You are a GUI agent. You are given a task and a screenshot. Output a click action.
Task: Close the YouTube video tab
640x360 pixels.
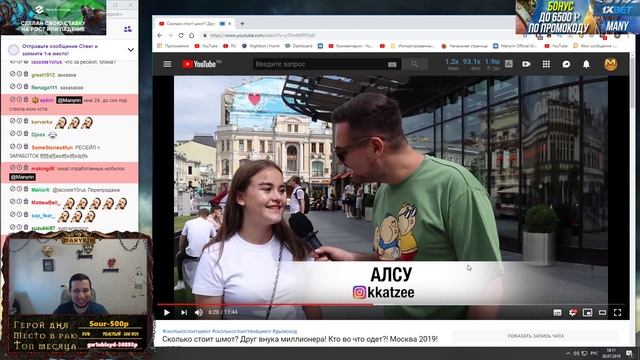(x=229, y=24)
